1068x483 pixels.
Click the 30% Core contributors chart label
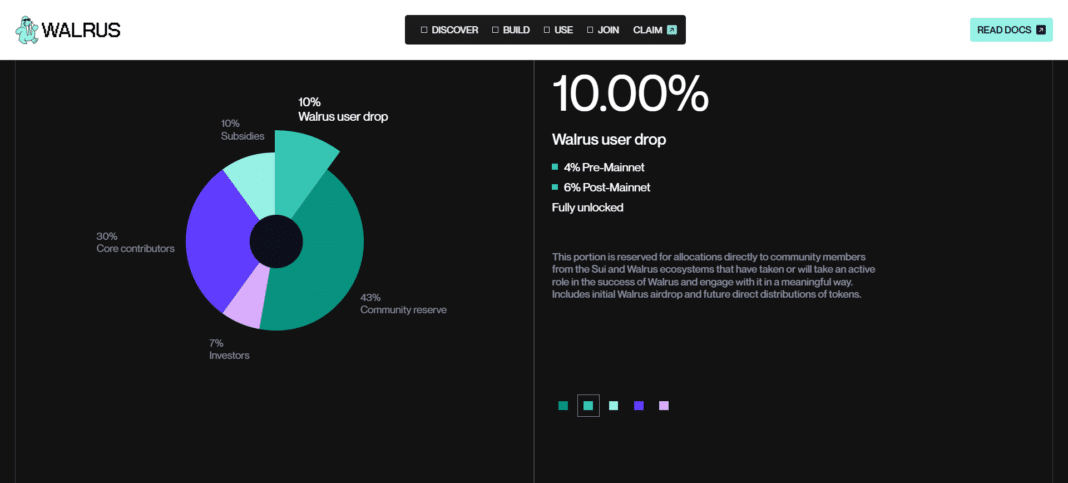click(x=135, y=242)
